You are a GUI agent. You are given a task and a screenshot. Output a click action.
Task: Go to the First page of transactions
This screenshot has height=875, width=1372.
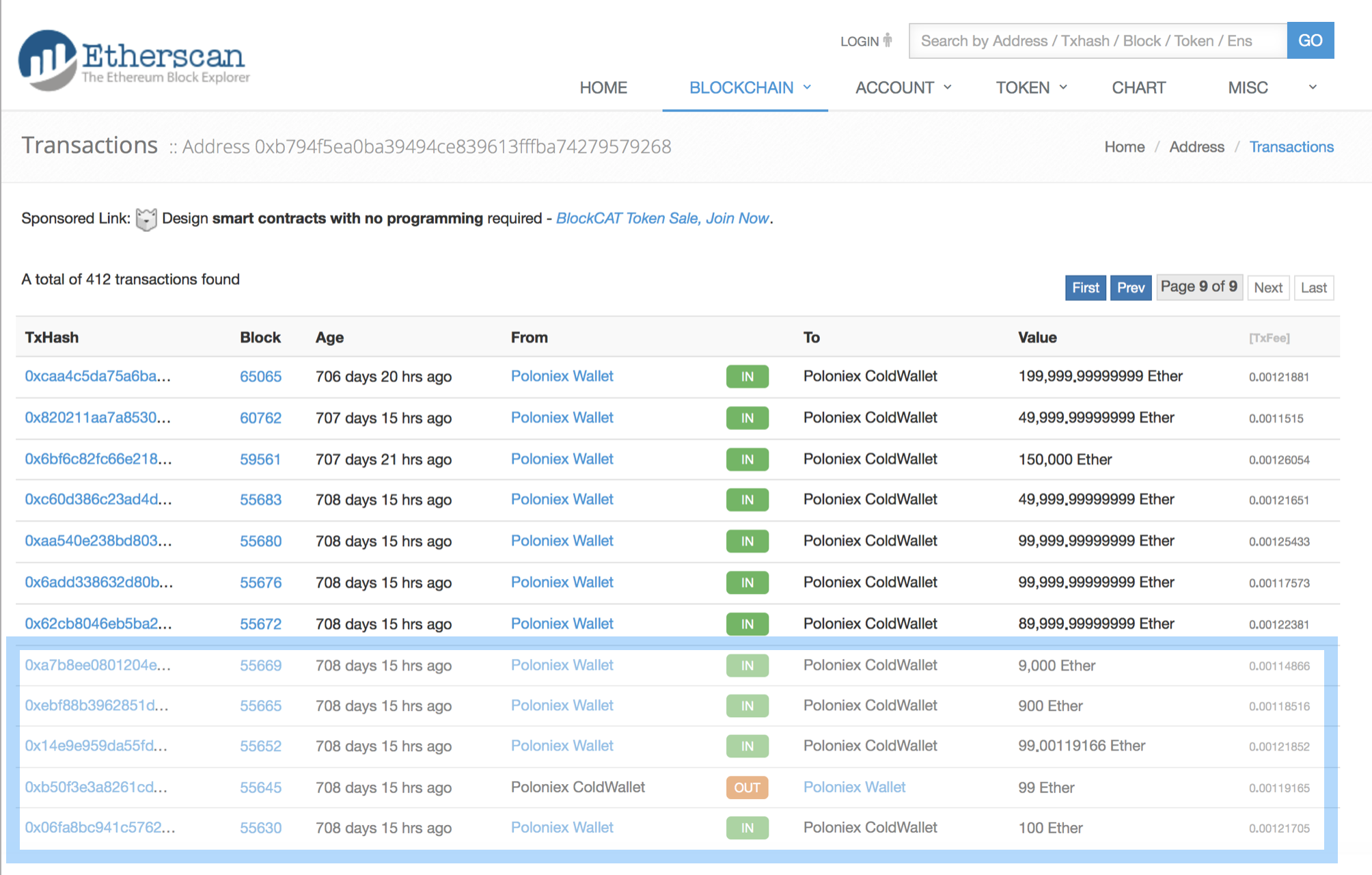coord(1085,288)
